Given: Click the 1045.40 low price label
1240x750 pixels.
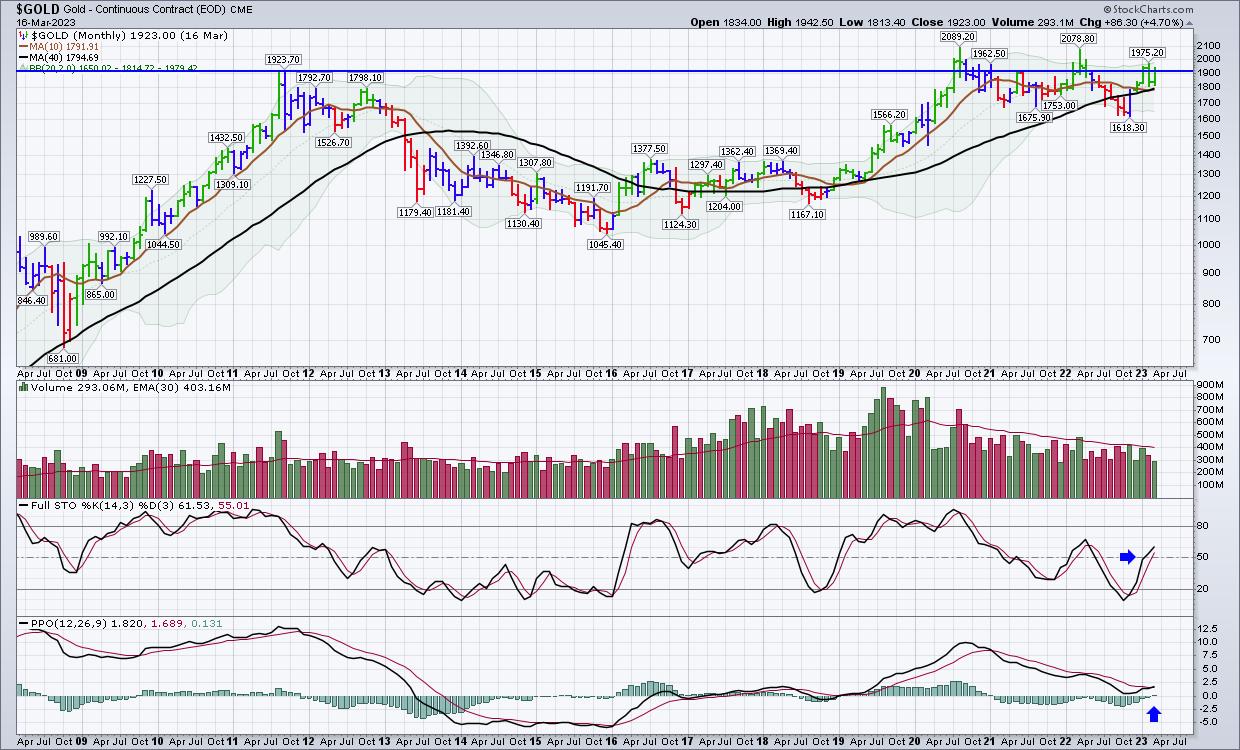Looking at the screenshot, I should point(605,245).
